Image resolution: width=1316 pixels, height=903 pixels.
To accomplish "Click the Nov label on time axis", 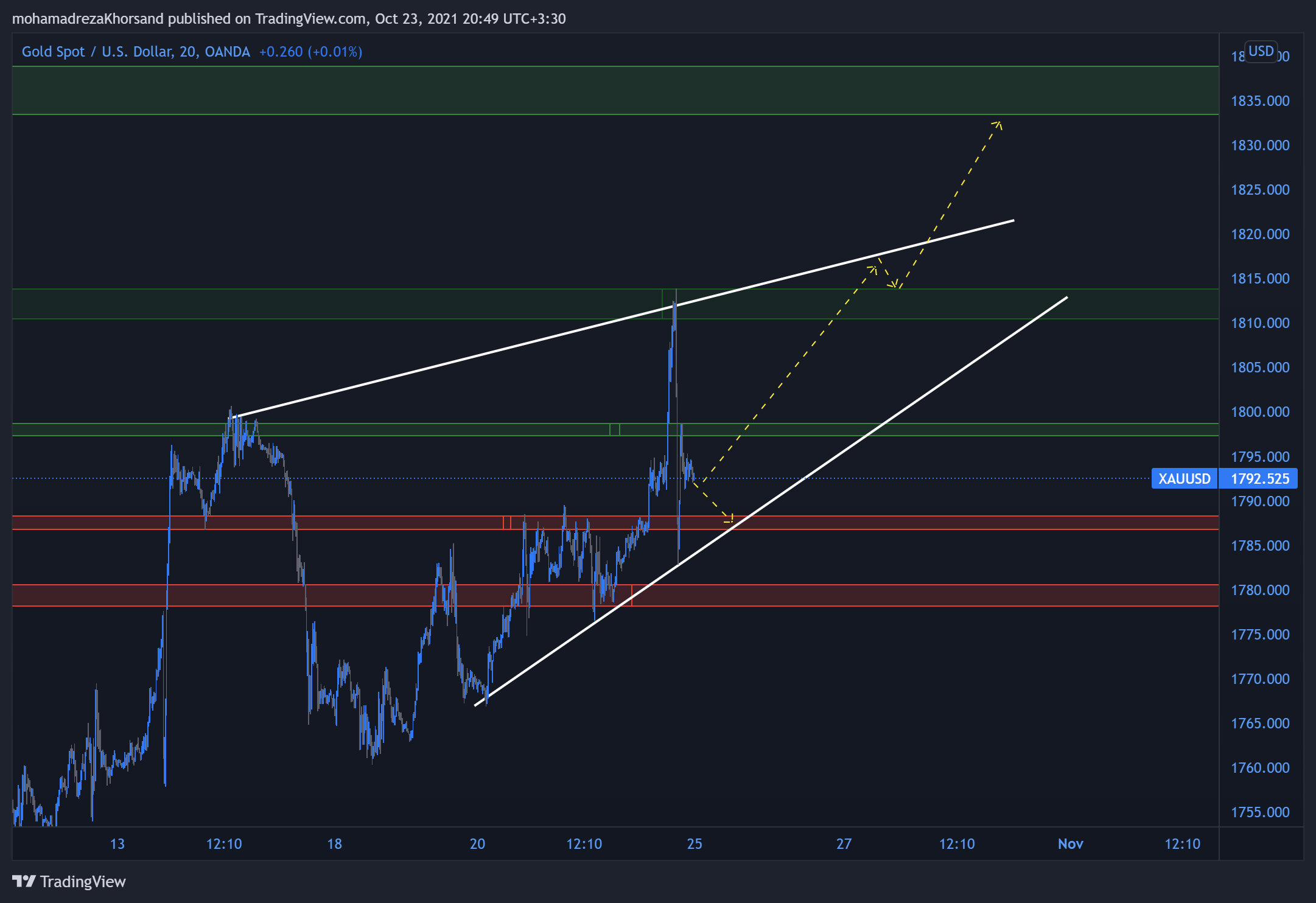I will point(1070,844).
